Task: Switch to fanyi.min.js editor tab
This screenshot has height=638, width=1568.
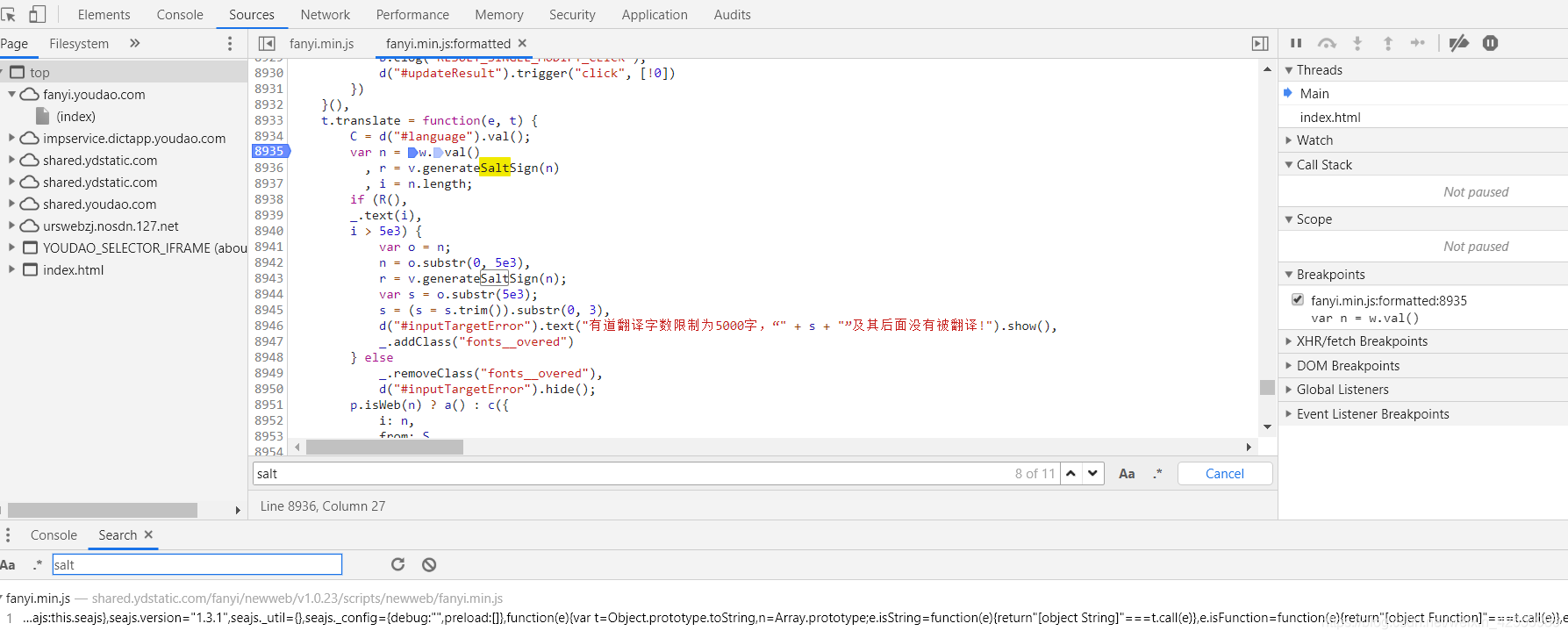Action: (321, 43)
